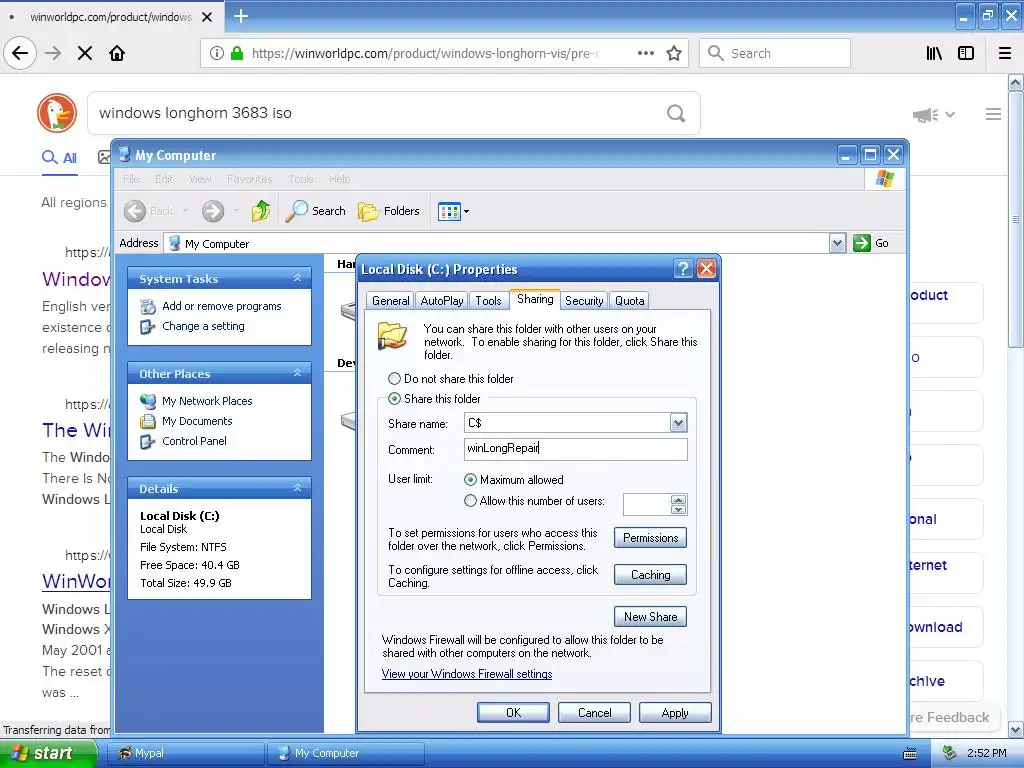Click site info icon in address bar
The height and width of the screenshot is (768, 1024).
[217, 53]
